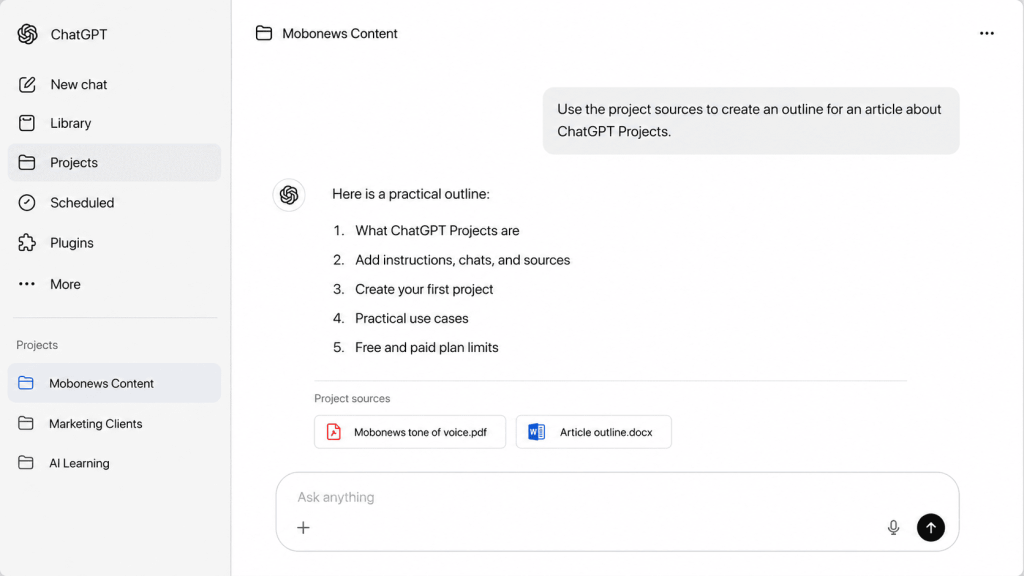1024x576 pixels.
Task: Click the microphone voice input icon
Action: tap(893, 527)
